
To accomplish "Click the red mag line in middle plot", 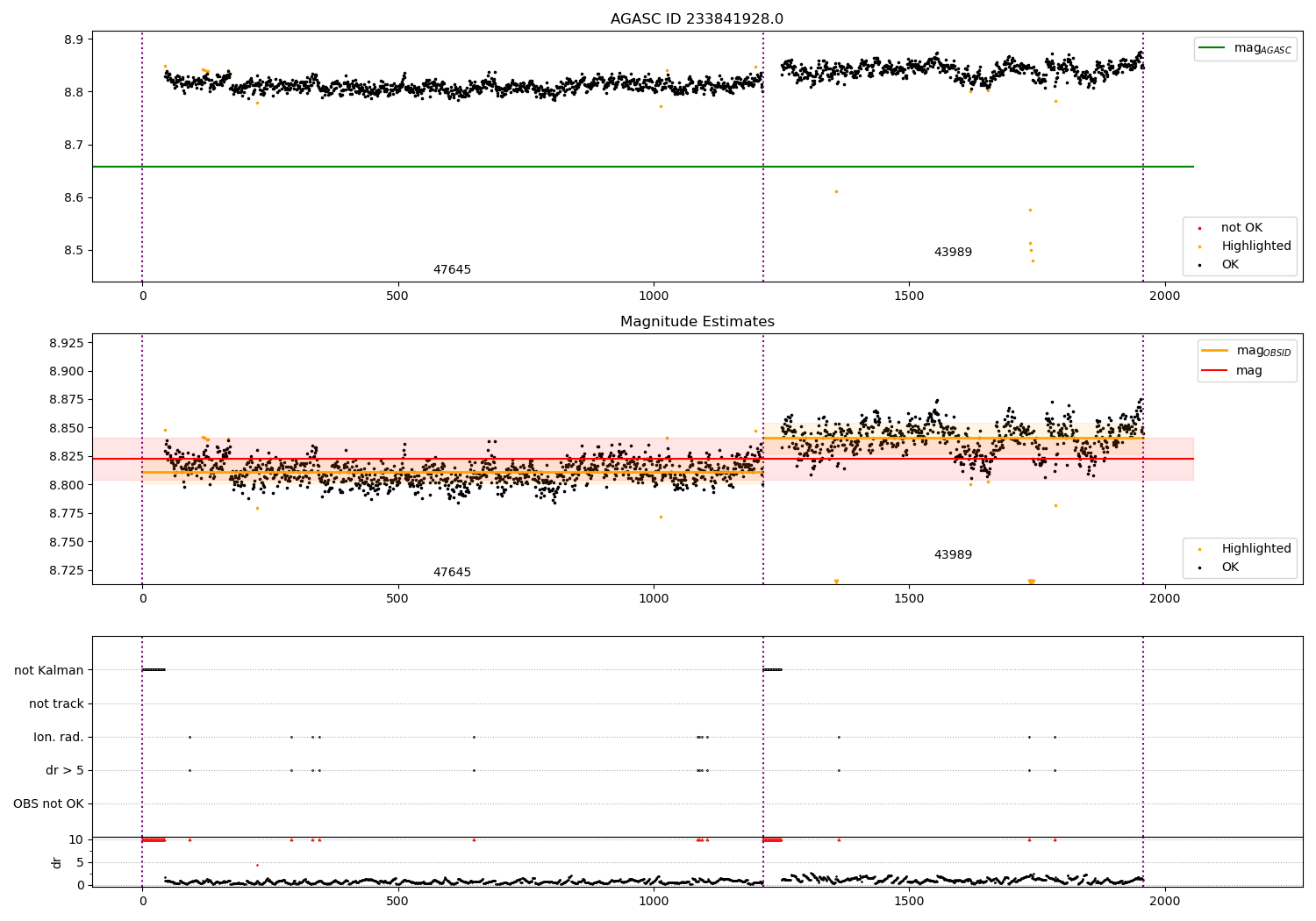I will (642, 459).
